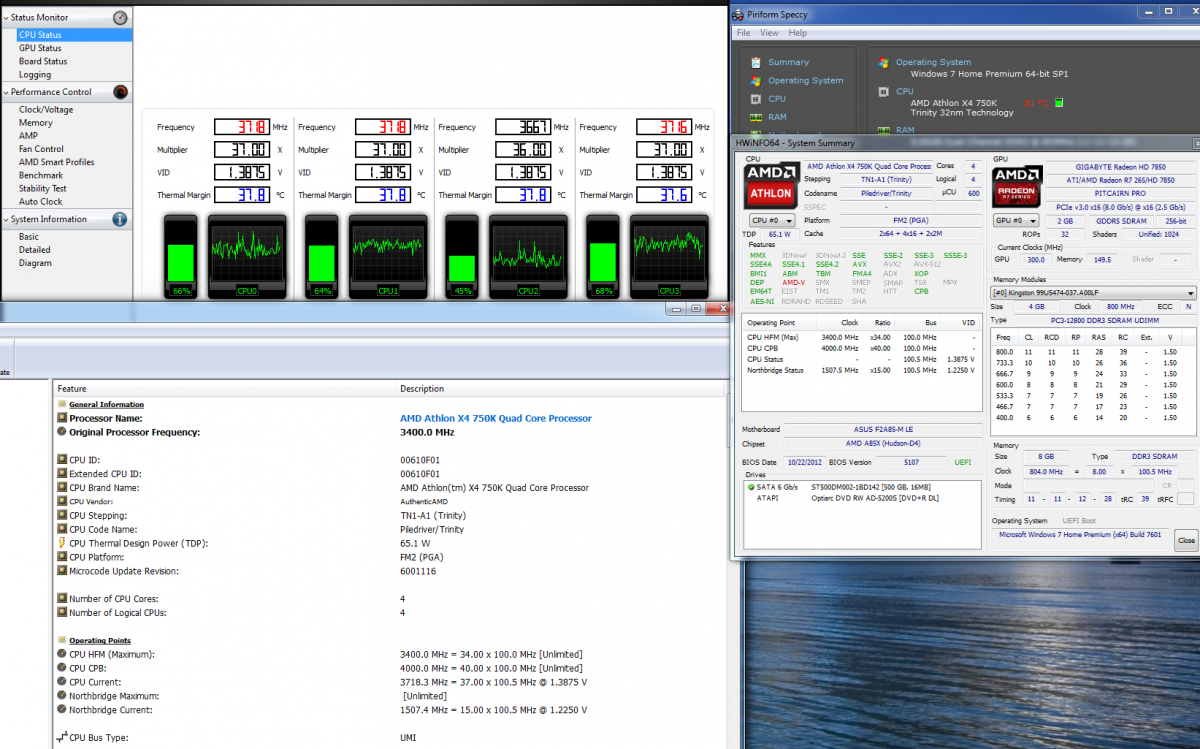Click the 45% CPU2 load bar
This screenshot has height=749, width=1200.
462,256
